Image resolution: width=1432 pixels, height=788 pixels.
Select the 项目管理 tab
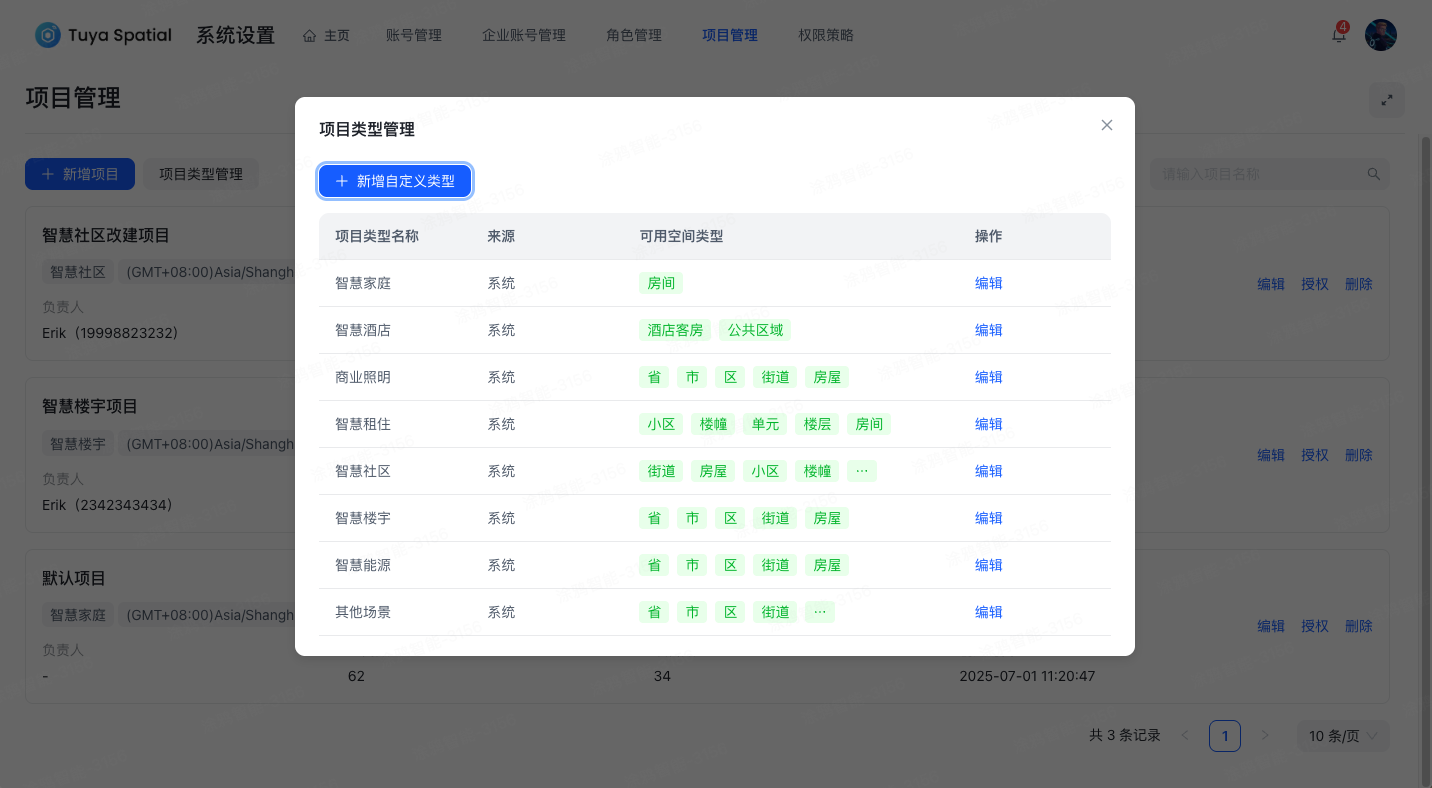(730, 35)
